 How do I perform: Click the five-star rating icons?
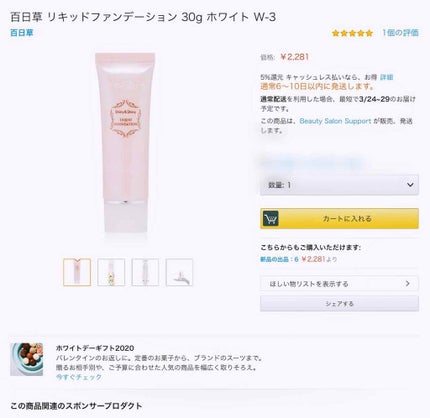(352, 33)
